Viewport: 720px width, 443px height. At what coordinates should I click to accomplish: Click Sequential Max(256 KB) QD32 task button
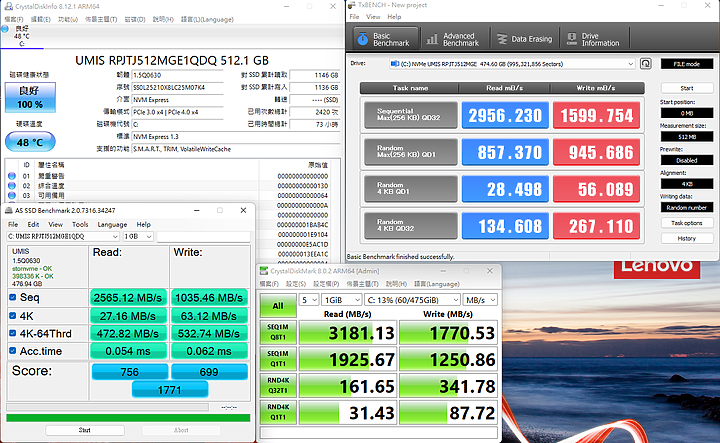(411, 114)
